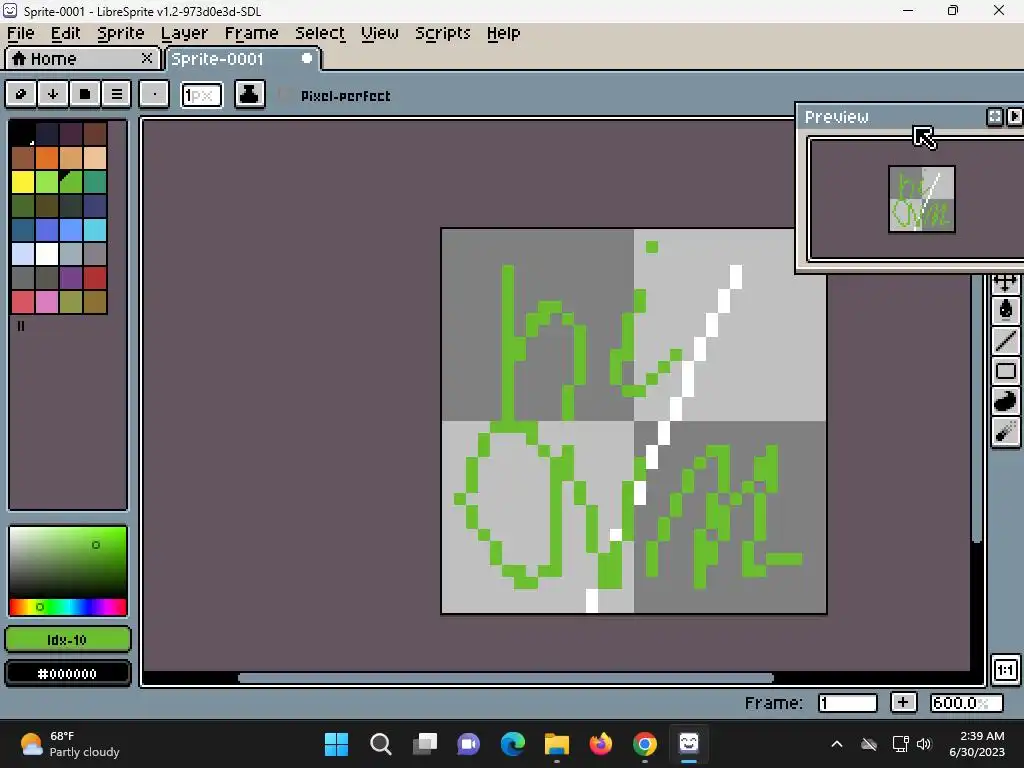1024x768 pixels.
Task: Pick the cyan palette swatch
Action: (x=95, y=231)
